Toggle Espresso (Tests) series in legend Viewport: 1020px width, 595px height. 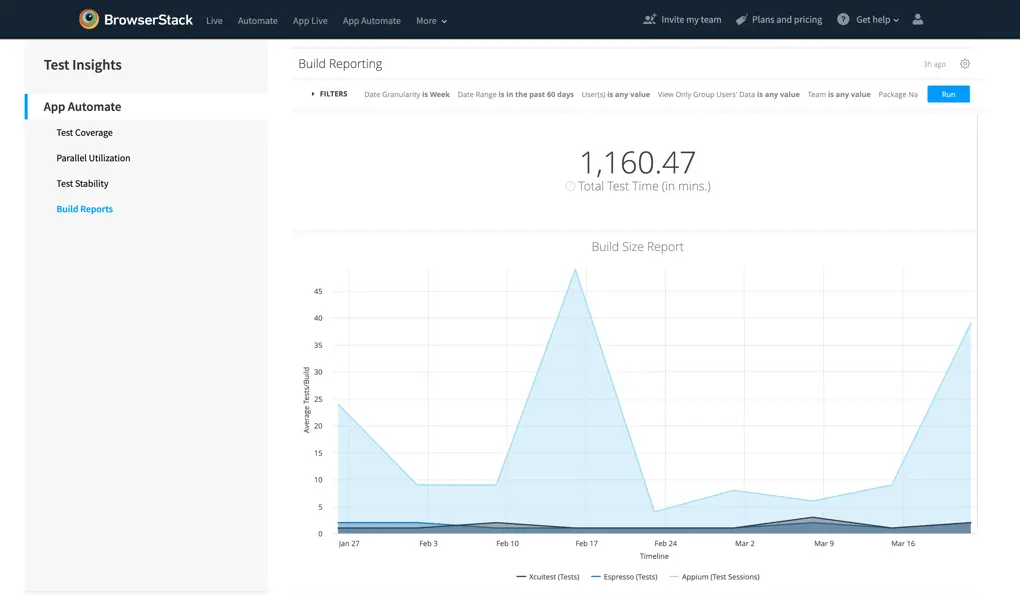[x=624, y=577]
